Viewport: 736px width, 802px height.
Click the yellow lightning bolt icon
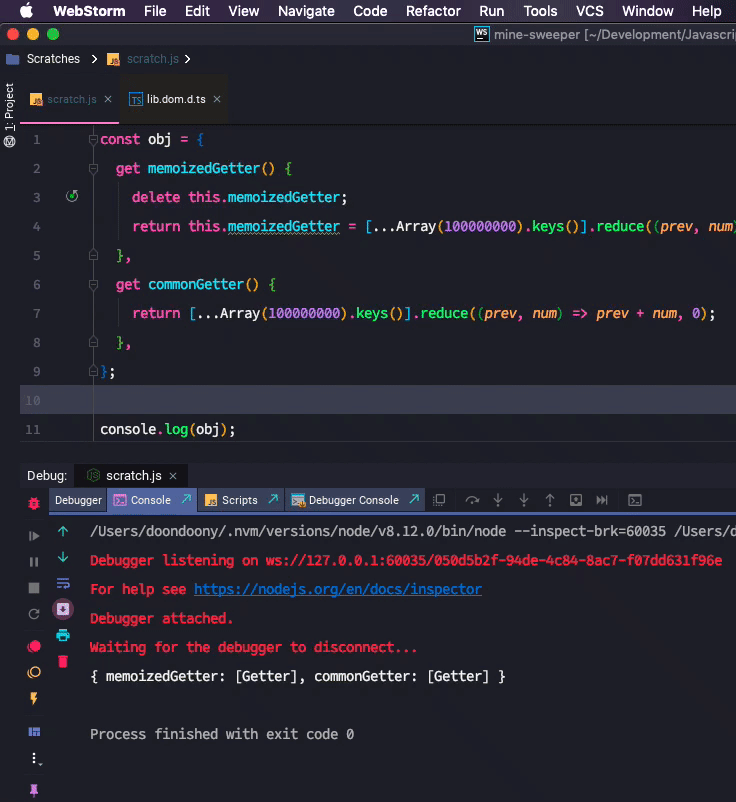(x=34, y=698)
